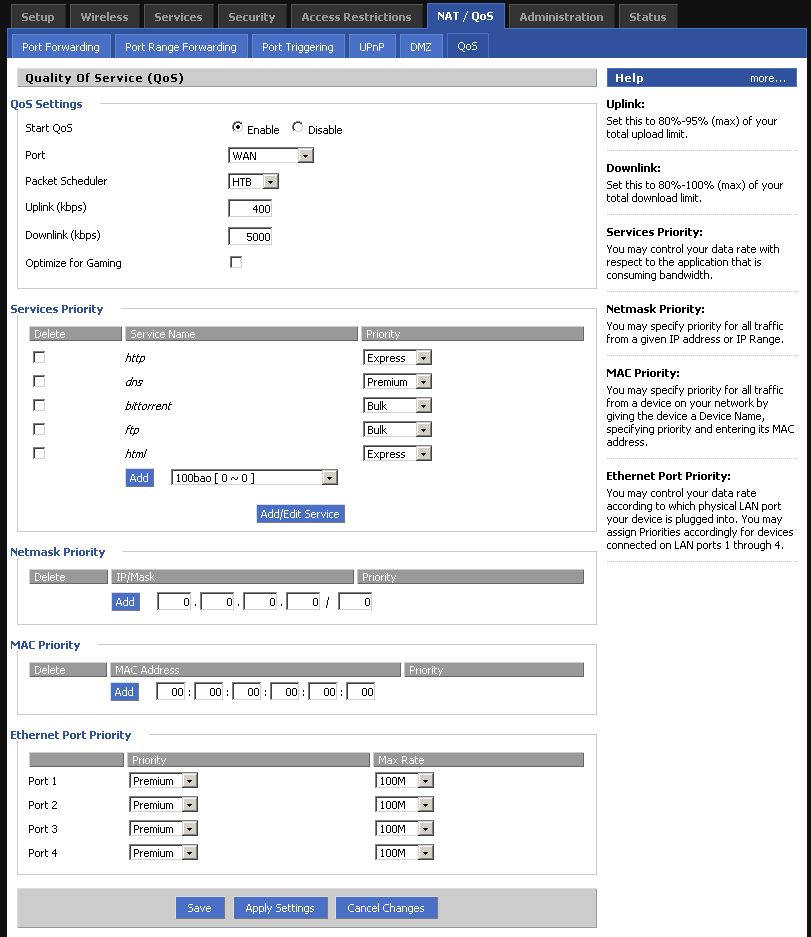Change http priority dropdown
Image resolution: width=811 pixels, height=937 pixels.
click(397, 358)
